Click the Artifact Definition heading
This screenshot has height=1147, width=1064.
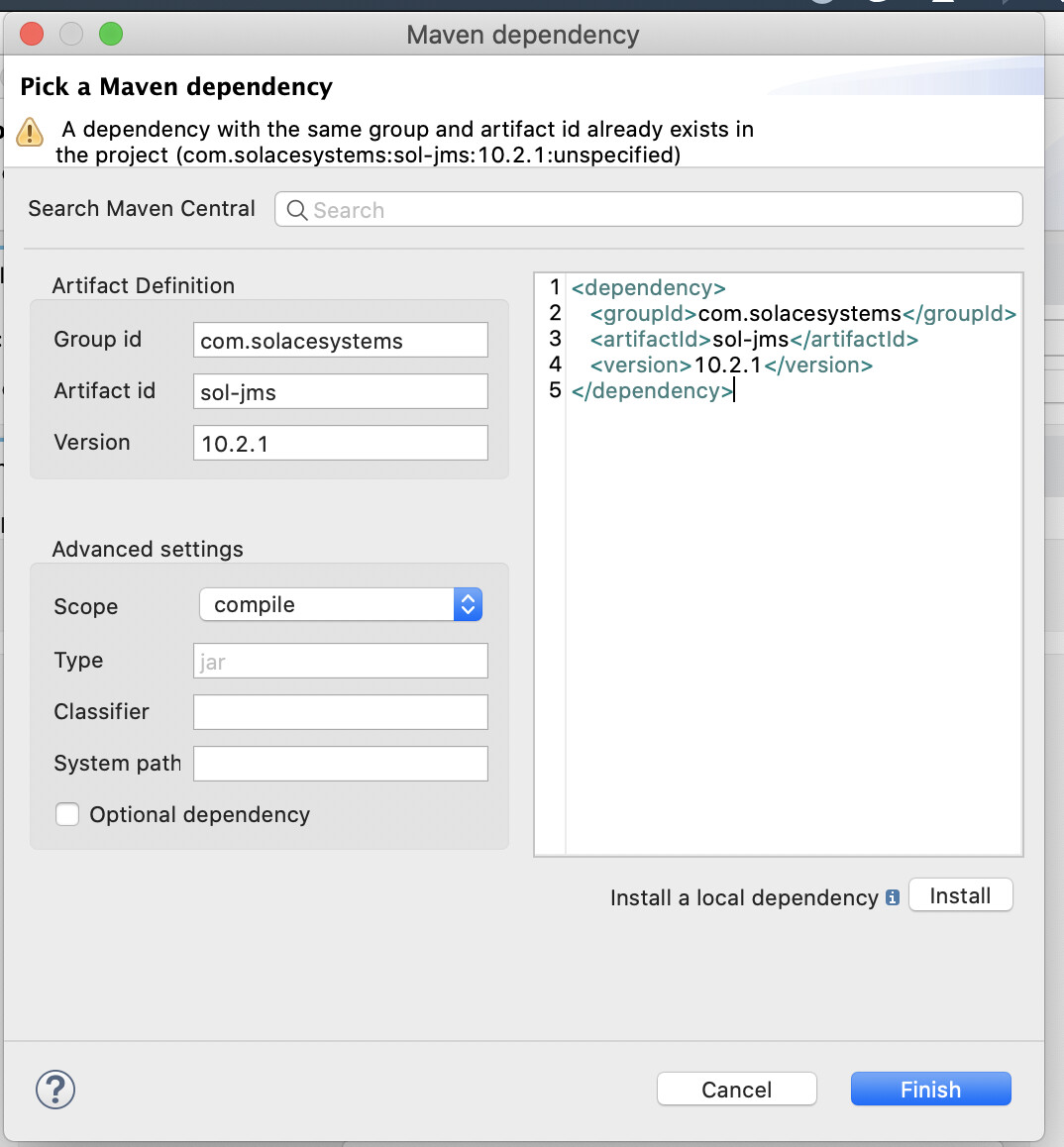click(144, 285)
